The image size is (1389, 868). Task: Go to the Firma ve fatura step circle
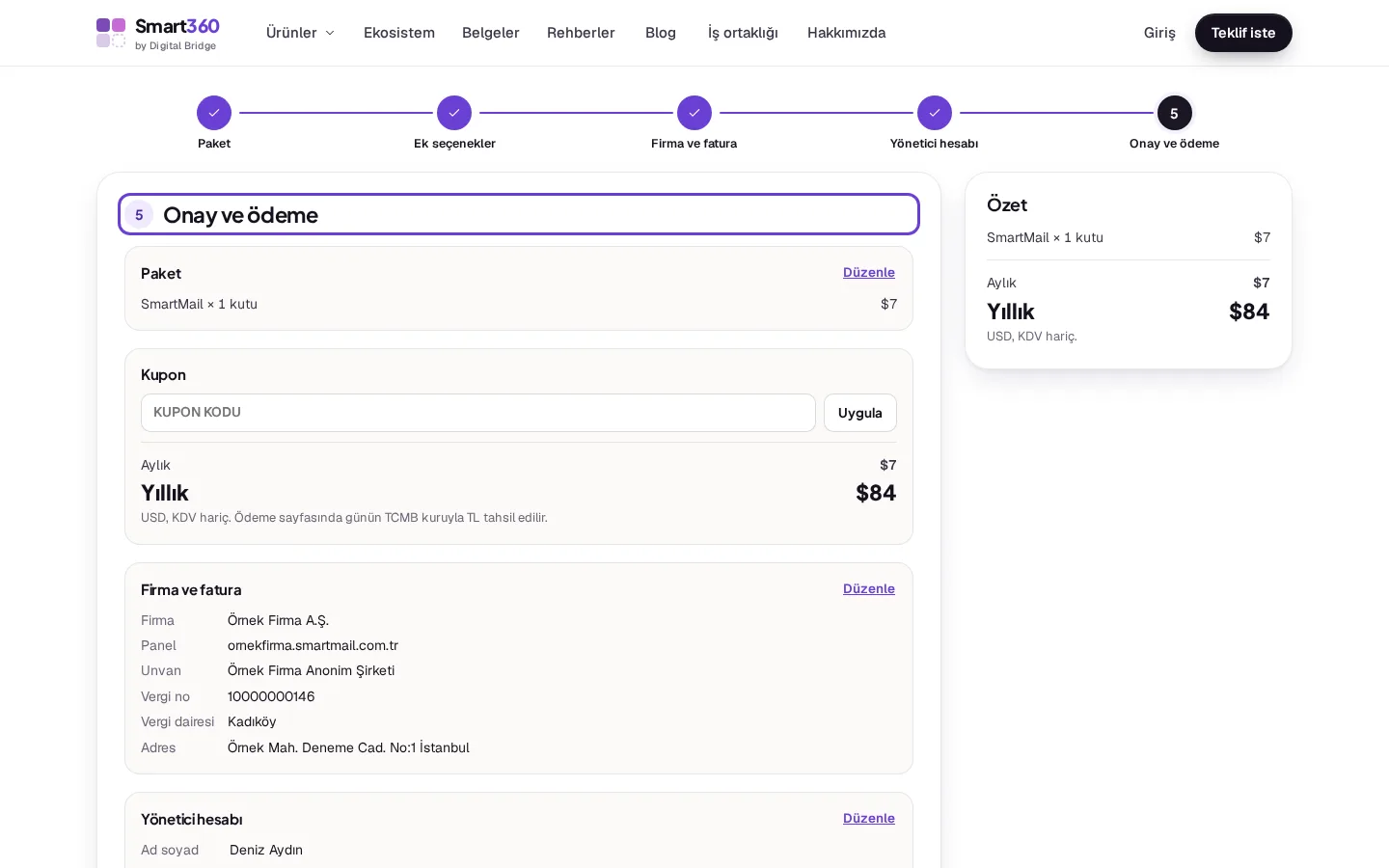click(x=694, y=113)
